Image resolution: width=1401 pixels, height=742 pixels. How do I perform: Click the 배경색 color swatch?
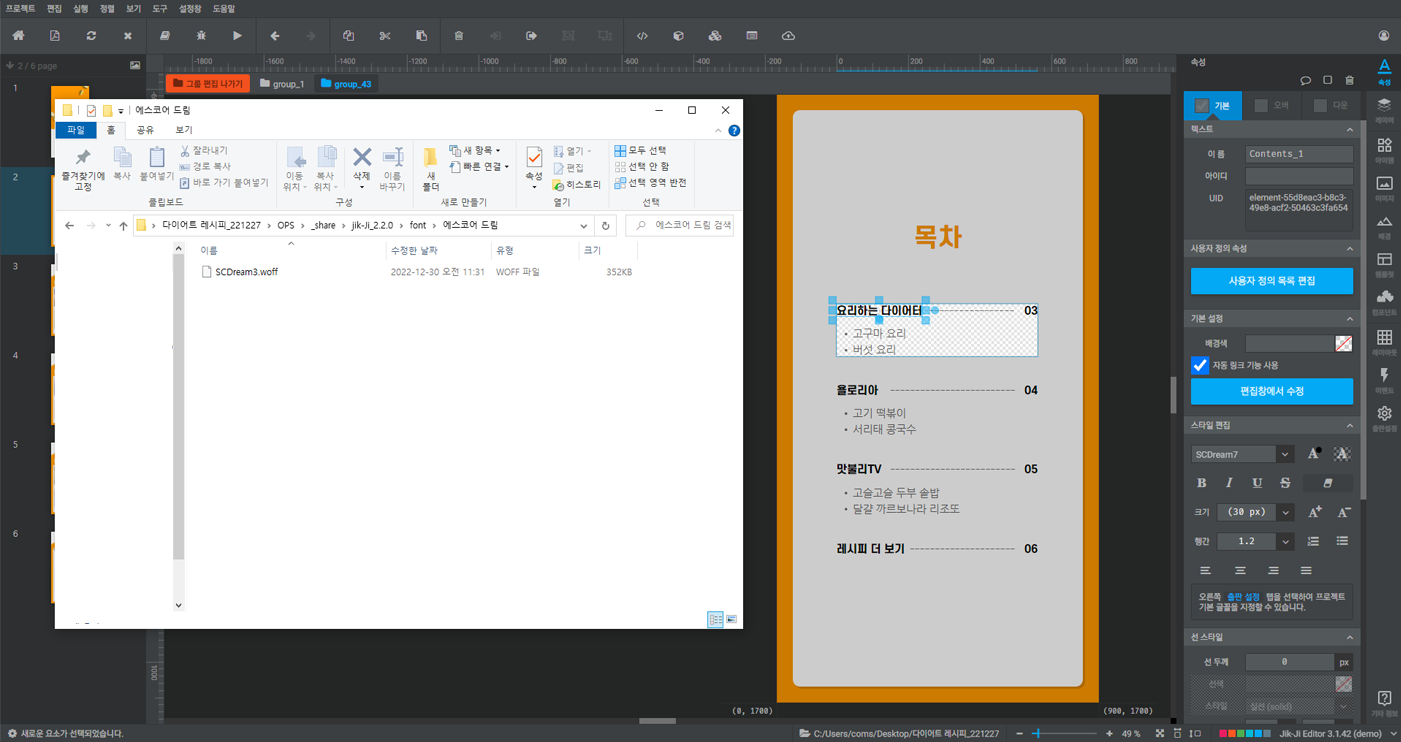click(1344, 342)
